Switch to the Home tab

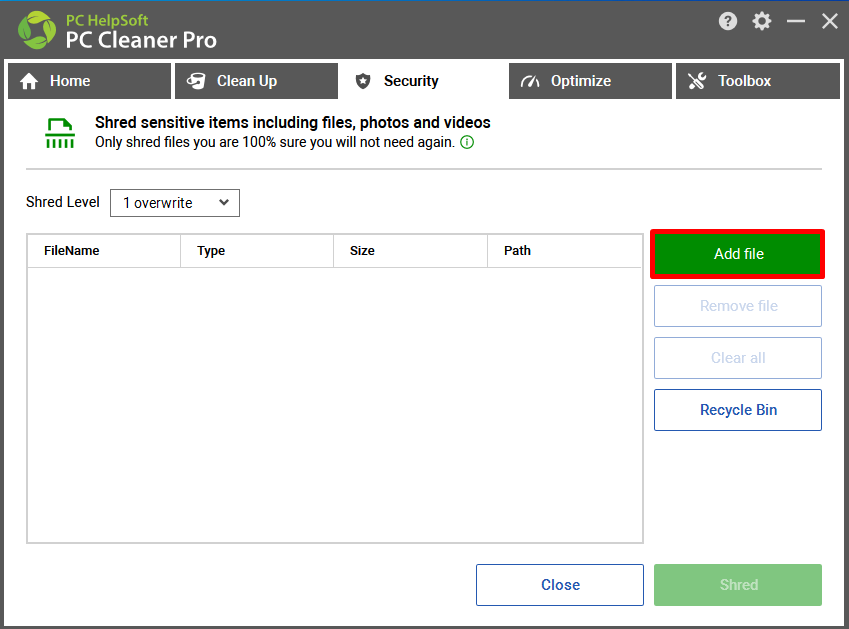coord(89,81)
